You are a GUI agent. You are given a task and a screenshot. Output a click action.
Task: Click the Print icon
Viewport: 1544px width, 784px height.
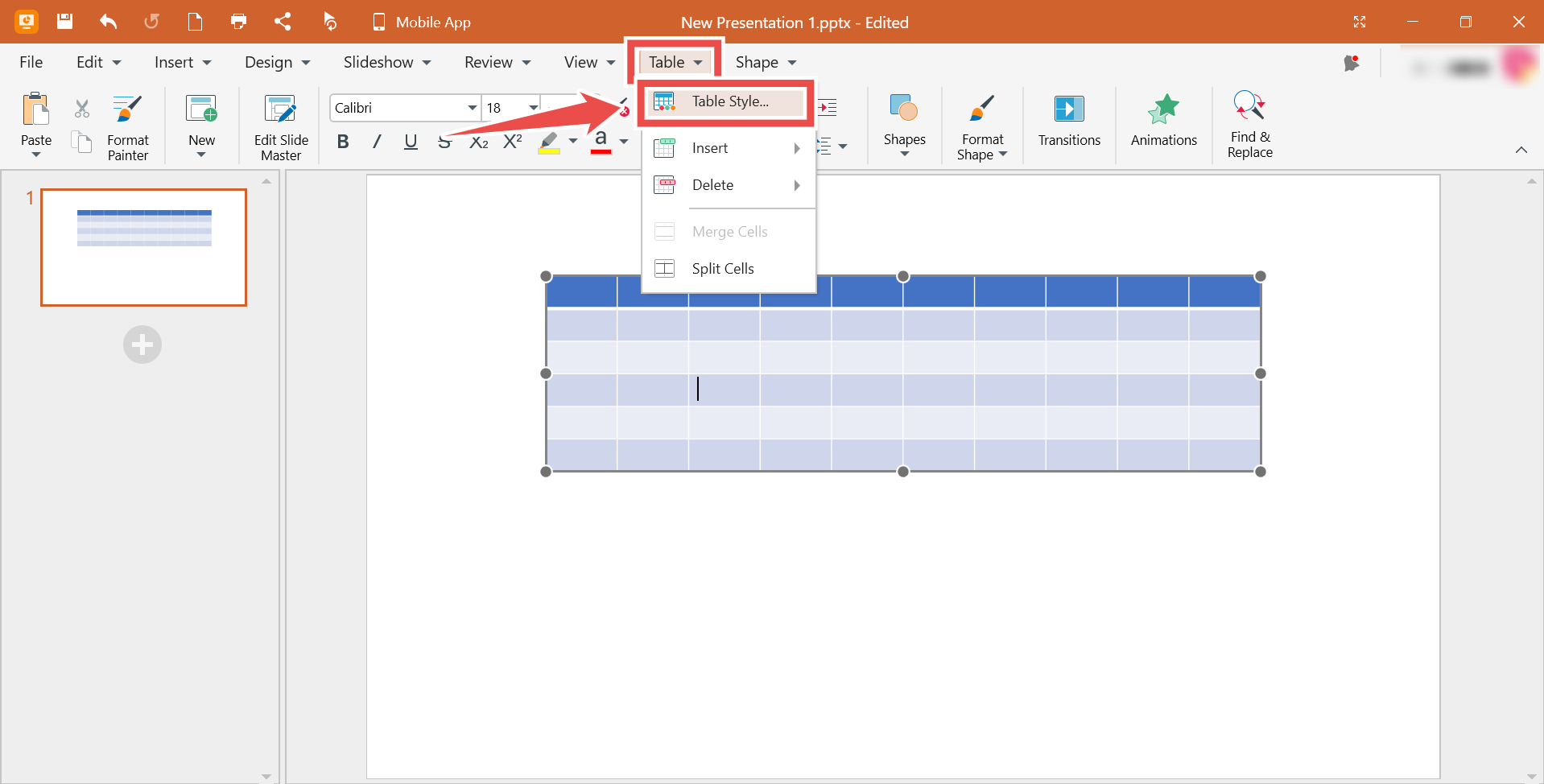pos(238,22)
